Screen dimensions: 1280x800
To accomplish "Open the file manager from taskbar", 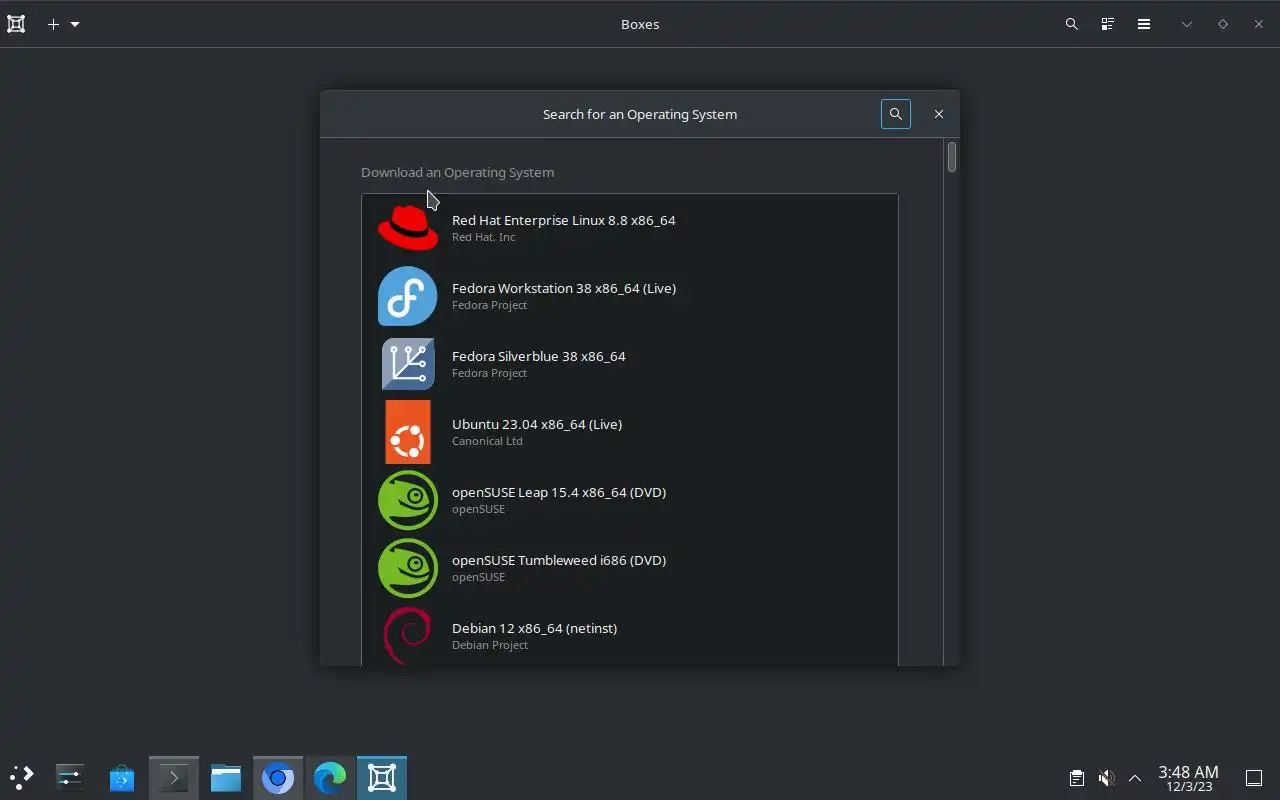I will tap(226, 777).
